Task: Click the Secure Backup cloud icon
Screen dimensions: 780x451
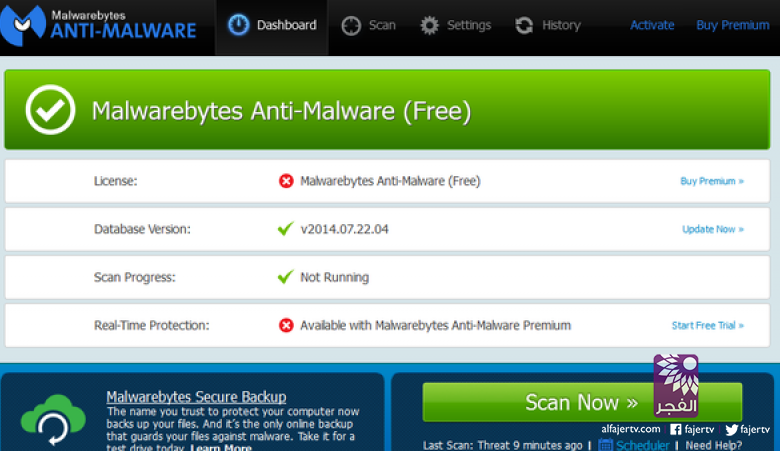Action: point(53,419)
